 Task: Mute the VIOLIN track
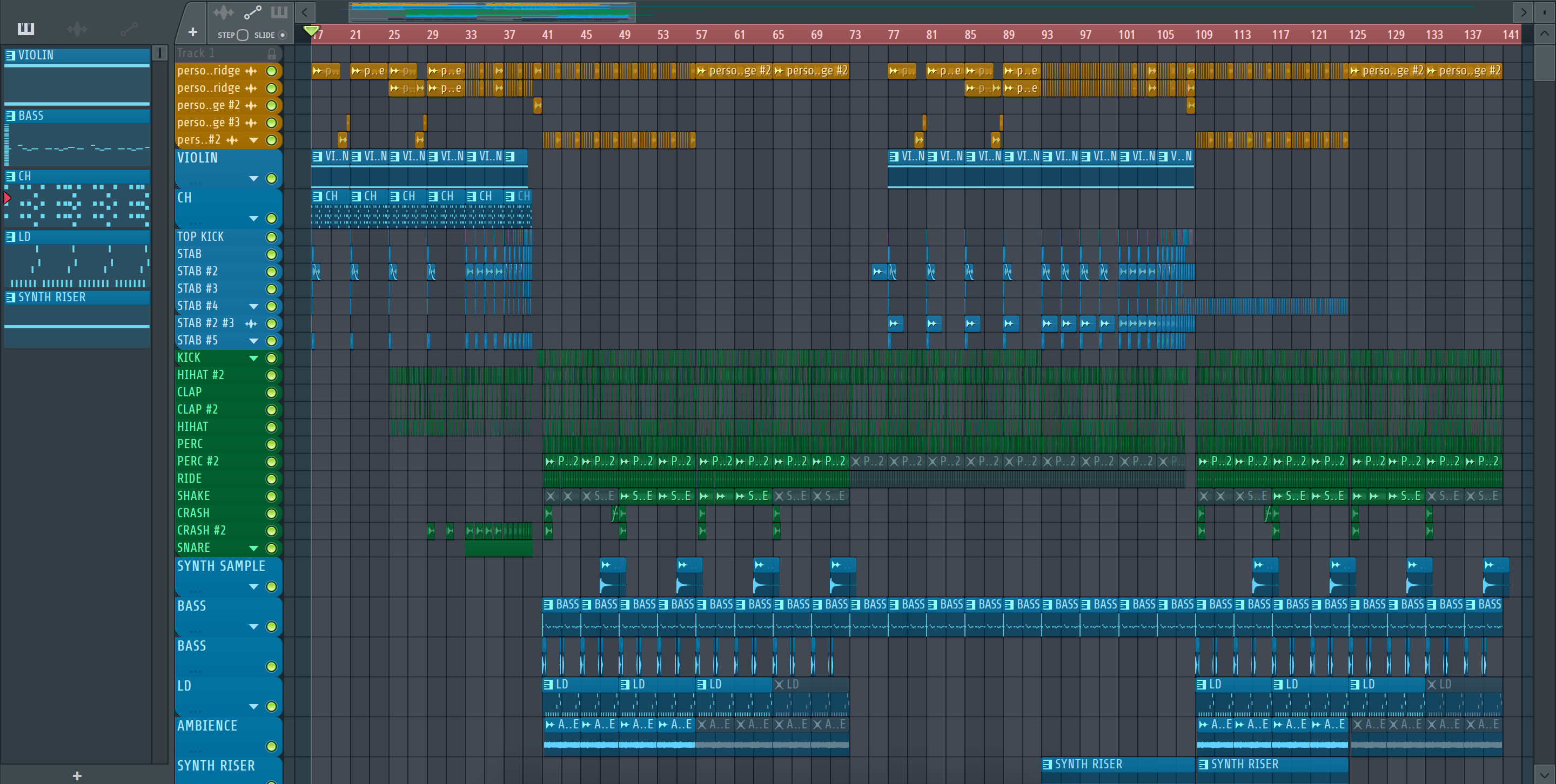[x=272, y=179]
